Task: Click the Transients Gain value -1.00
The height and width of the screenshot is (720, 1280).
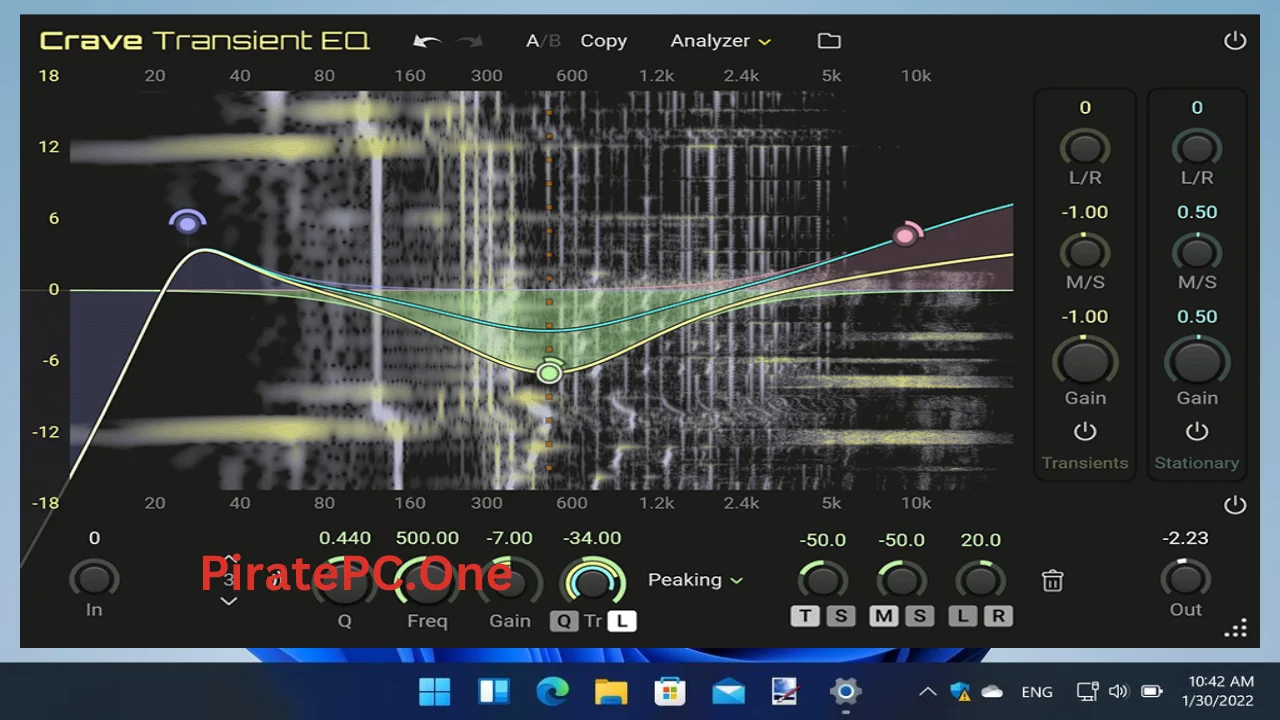Action: pyautogui.click(x=1085, y=316)
